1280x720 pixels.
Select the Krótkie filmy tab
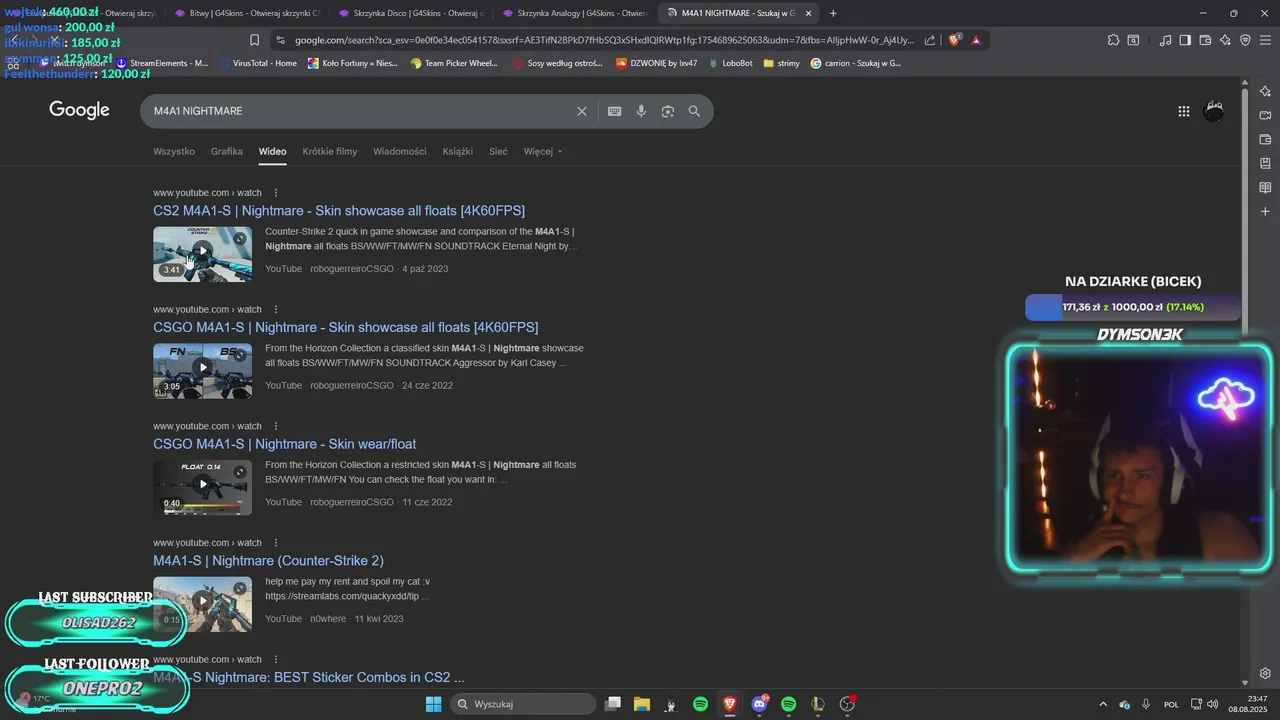[x=330, y=152]
